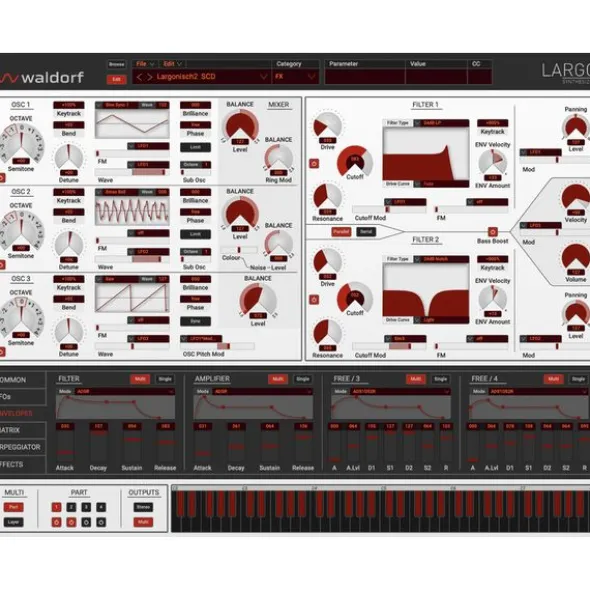
Task: Click the OSC 1 Level balance knob
Action: [240, 127]
